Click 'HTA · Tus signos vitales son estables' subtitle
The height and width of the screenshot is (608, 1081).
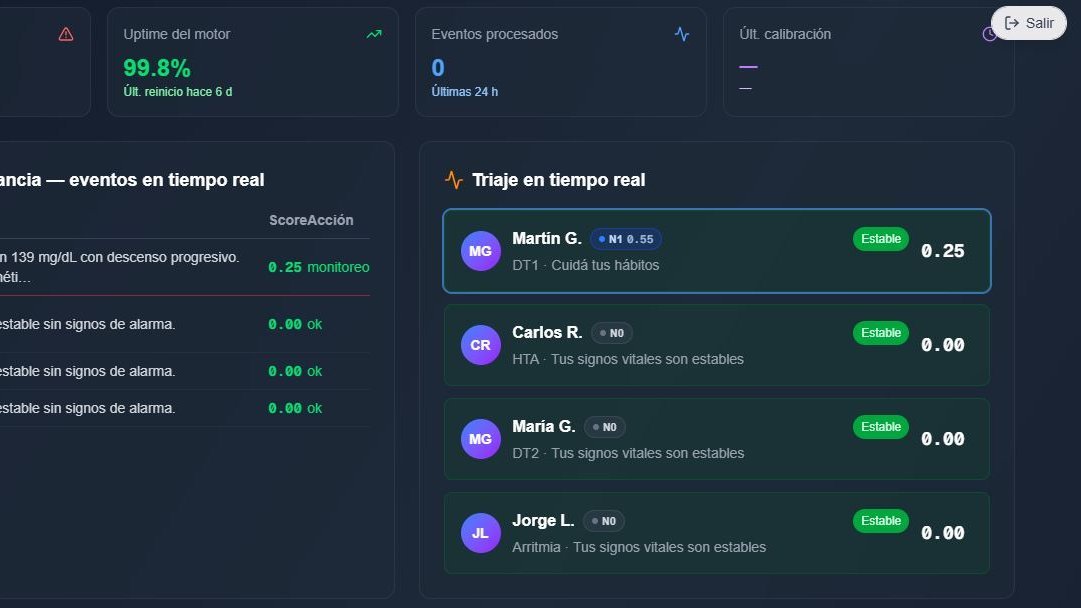click(x=628, y=359)
